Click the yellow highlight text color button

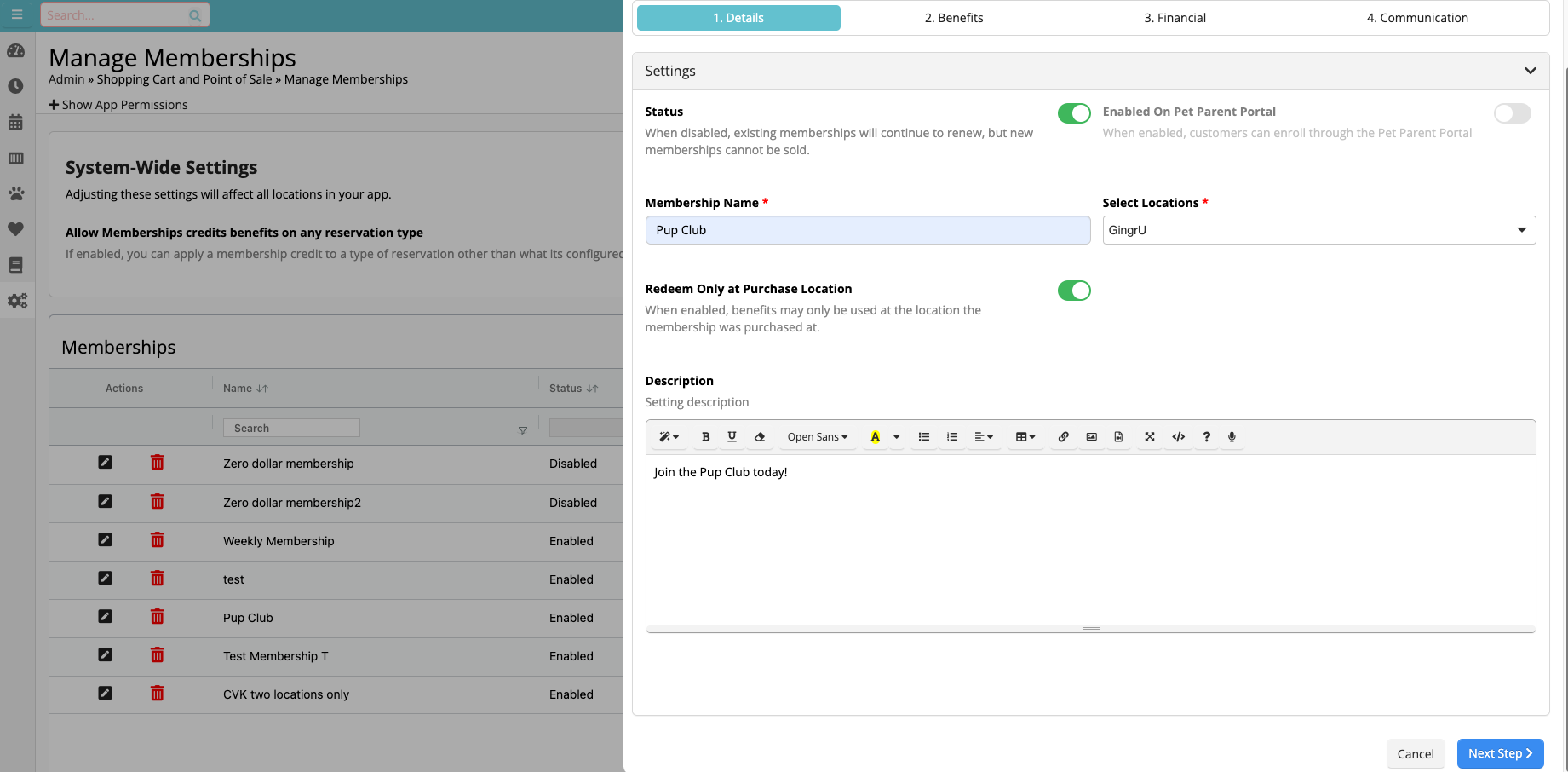tap(875, 437)
